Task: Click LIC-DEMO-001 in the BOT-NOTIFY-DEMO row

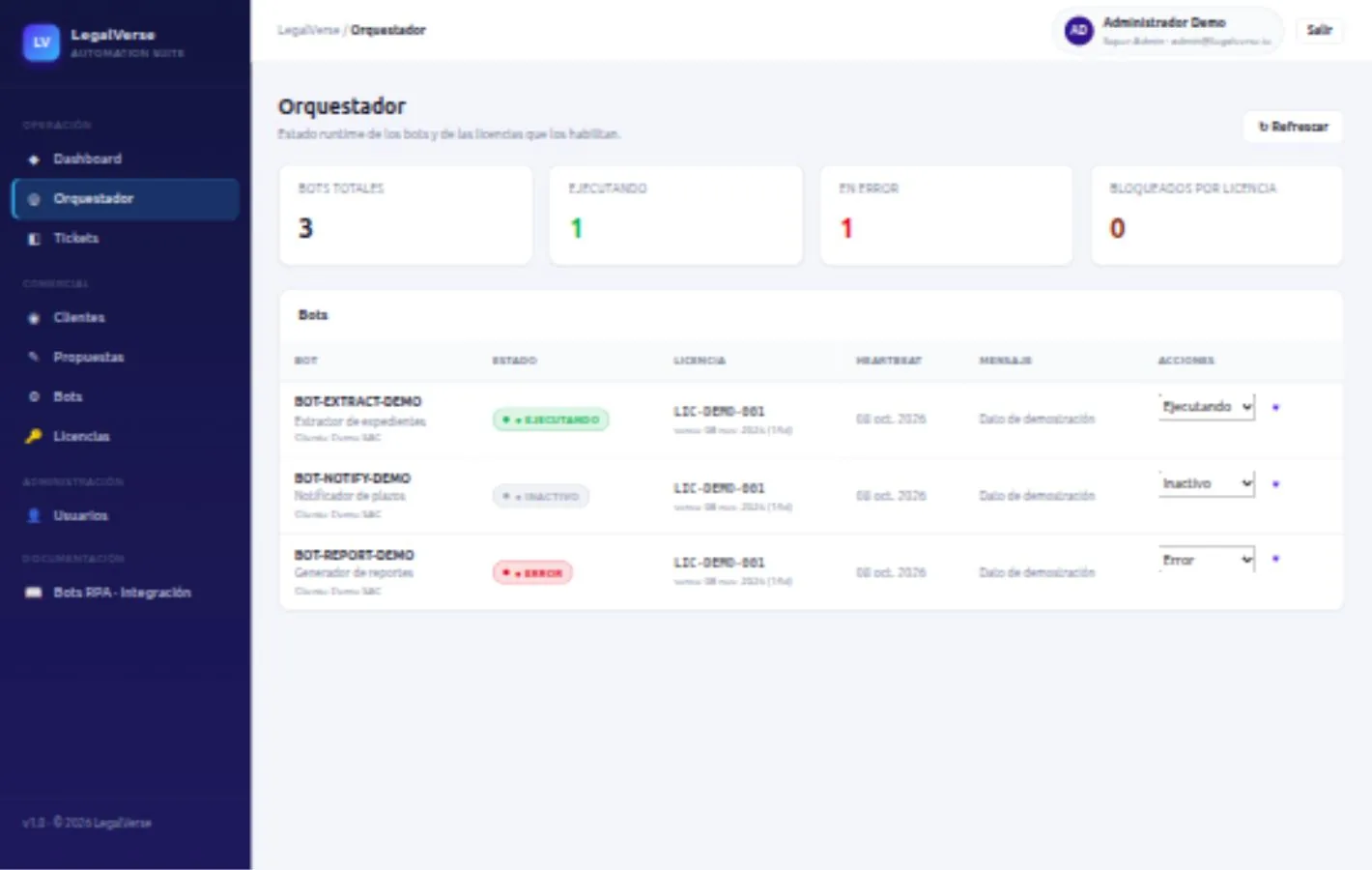Action: (719, 488)
